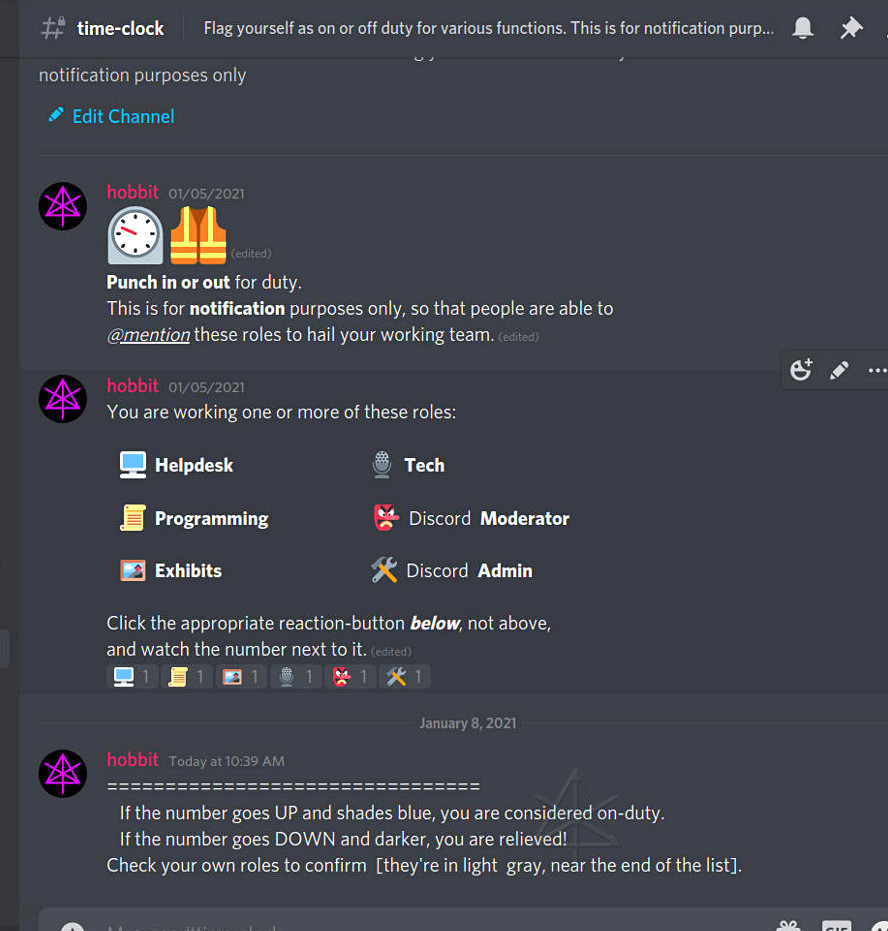Open more options three-dots menu

point(877,370)
